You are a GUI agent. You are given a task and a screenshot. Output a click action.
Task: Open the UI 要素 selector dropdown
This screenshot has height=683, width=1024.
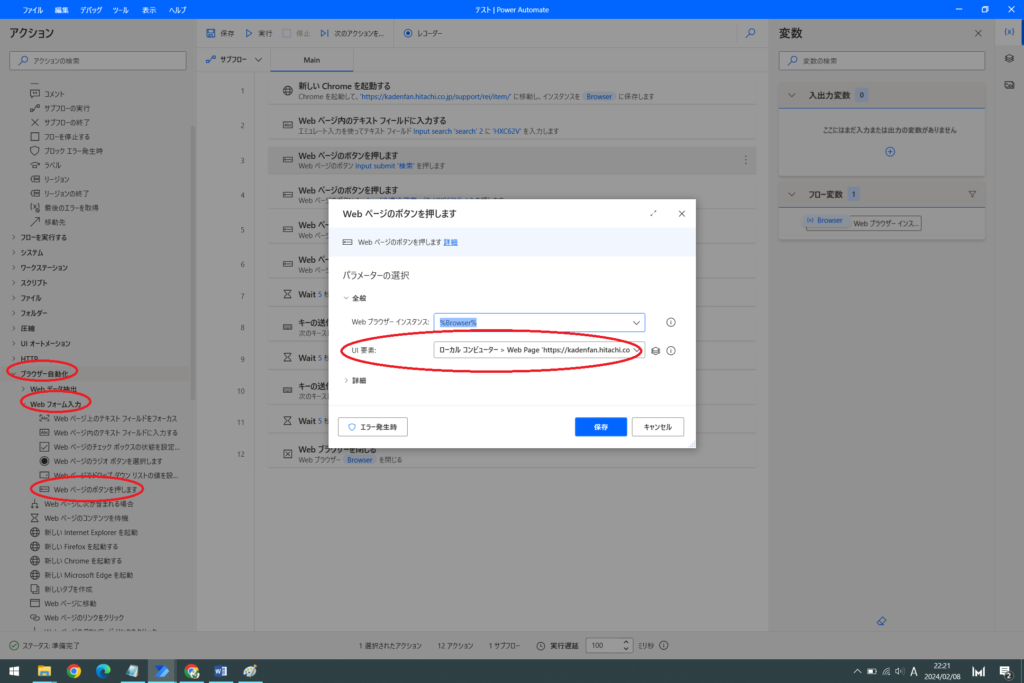[637, 350]
